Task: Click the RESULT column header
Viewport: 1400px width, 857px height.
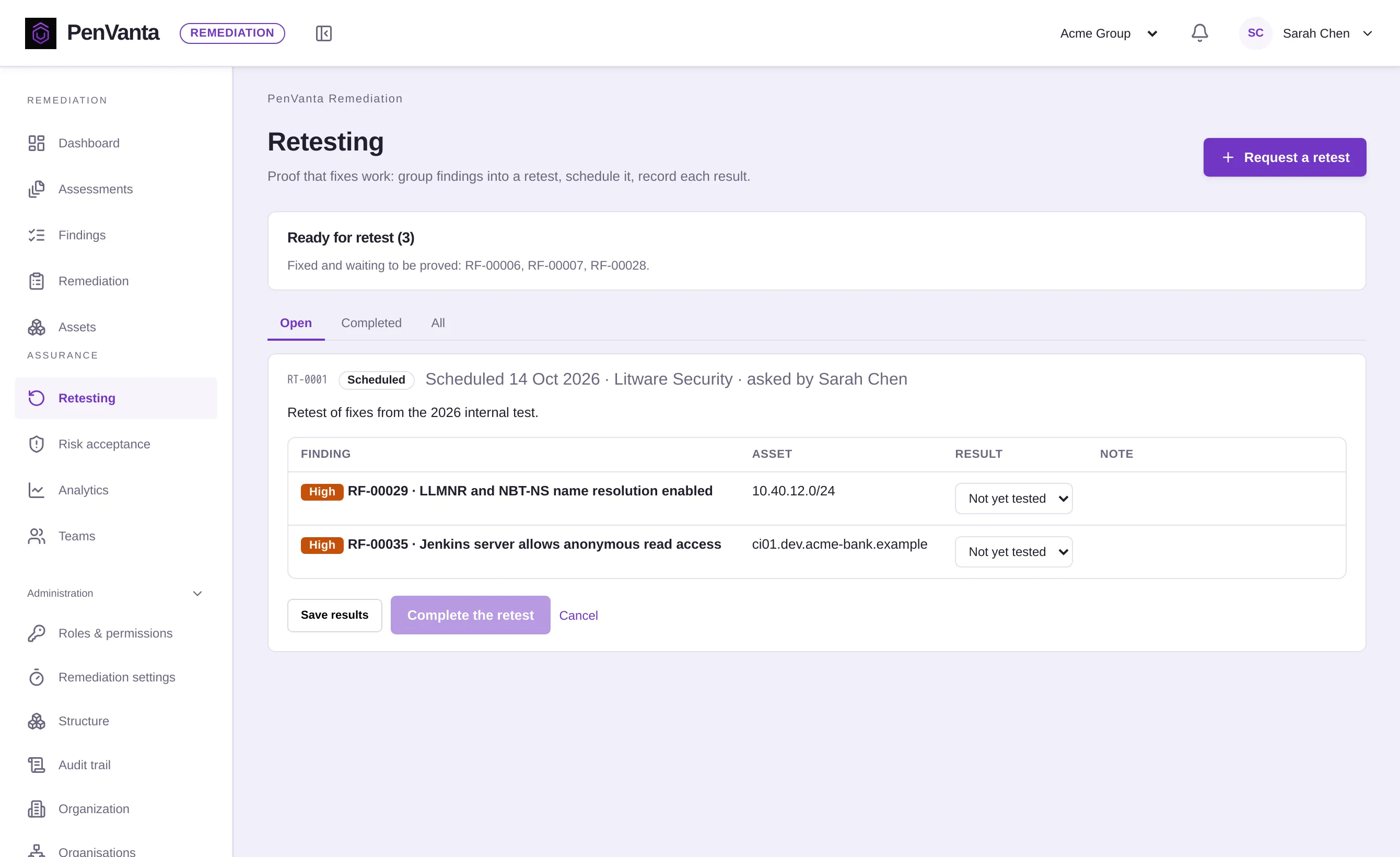Action: click(x=978, y=454)
